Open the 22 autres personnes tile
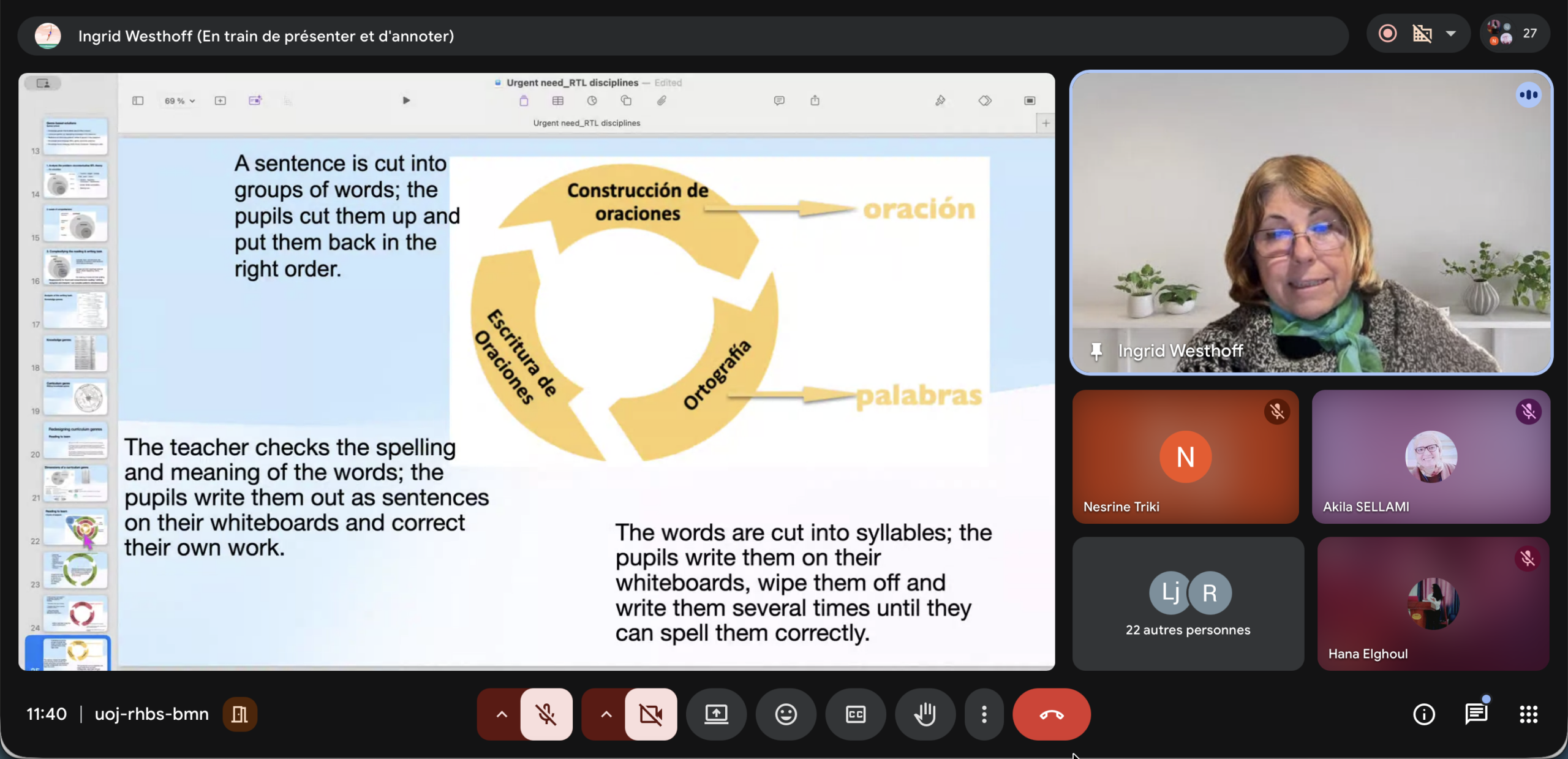The width and height of the screenshot is (1568, 759). (x=1188, y=604)
